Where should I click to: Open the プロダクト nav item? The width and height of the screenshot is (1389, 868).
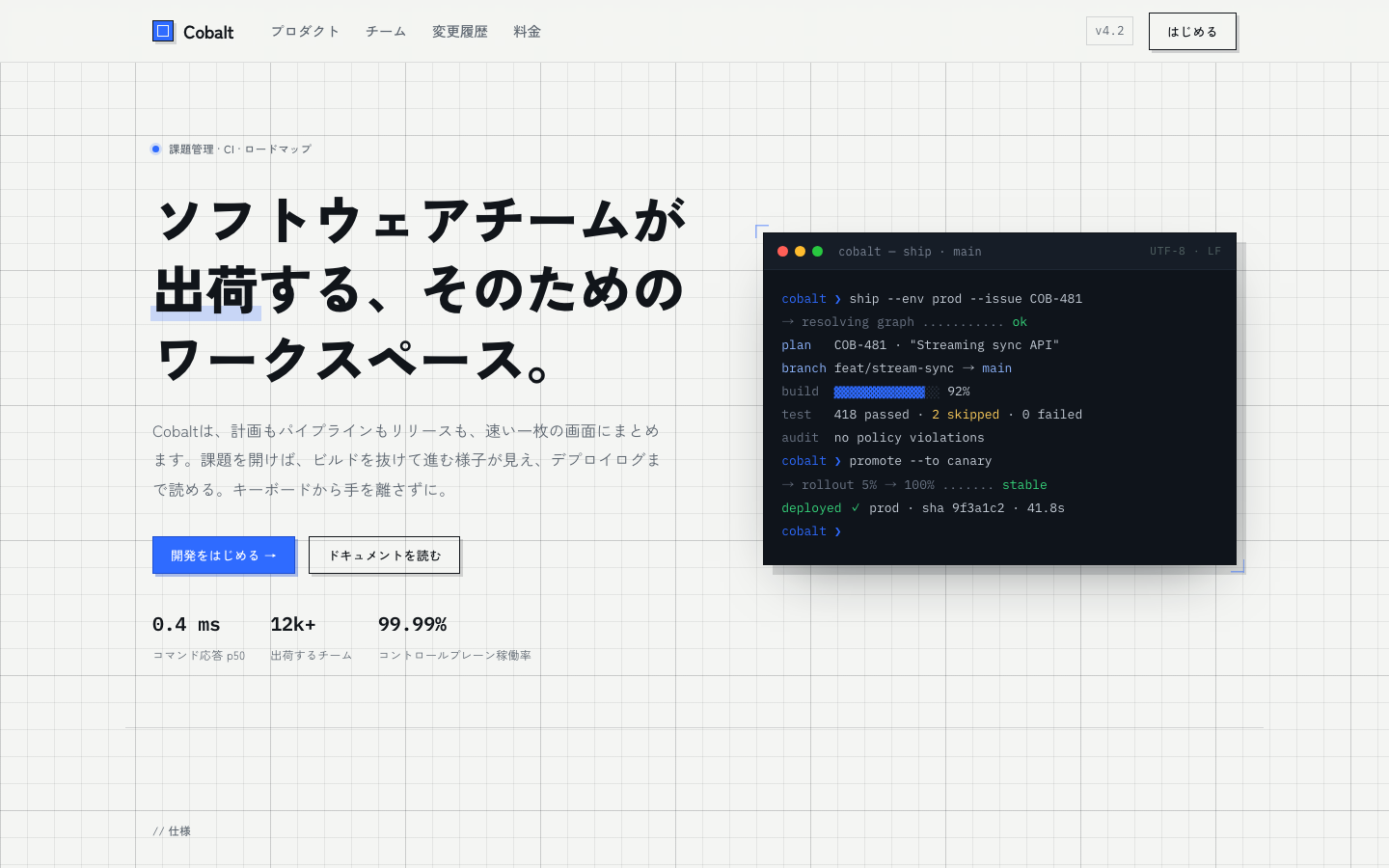pos(305,32)
